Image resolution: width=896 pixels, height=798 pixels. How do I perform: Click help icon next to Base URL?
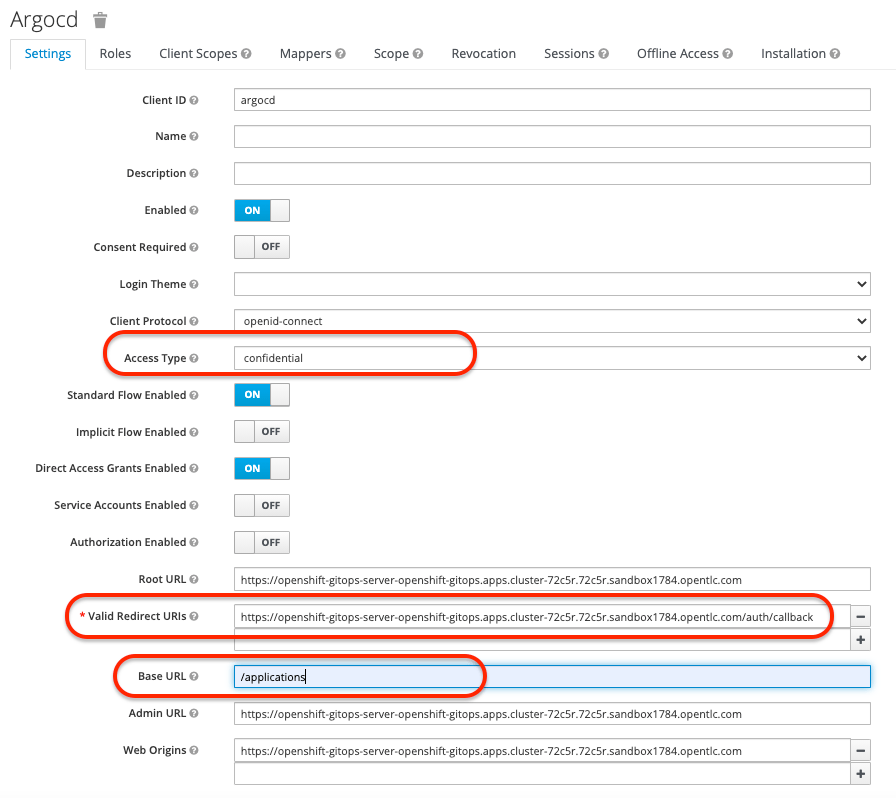(194, 677)
